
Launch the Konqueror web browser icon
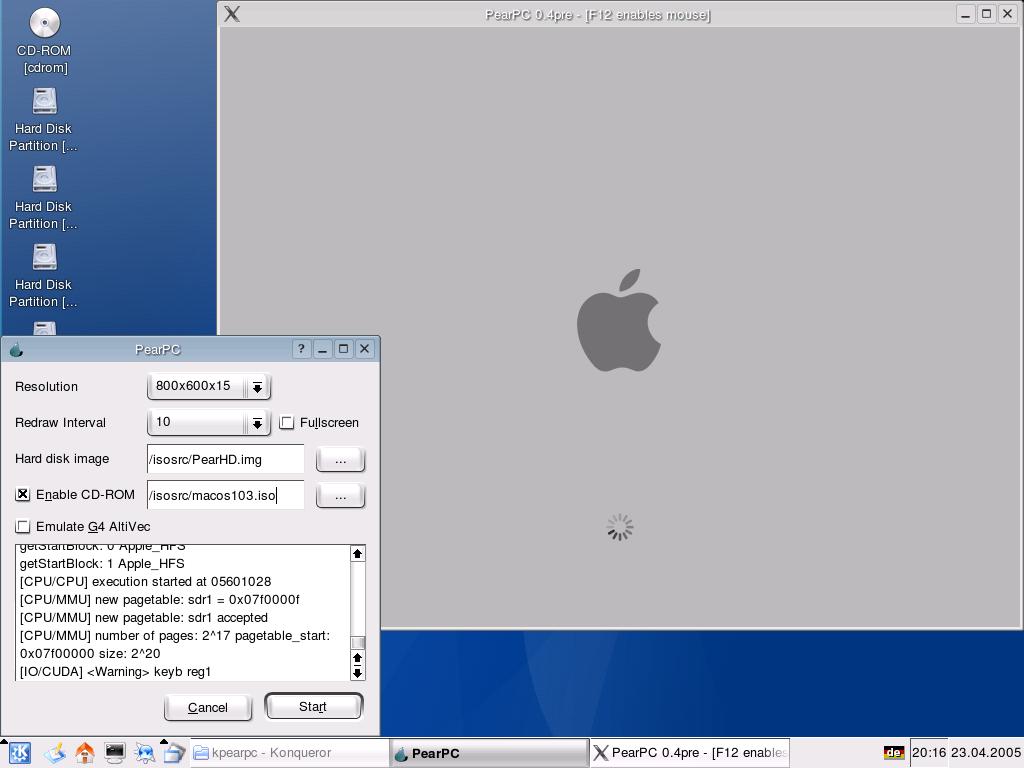[145, 753]
